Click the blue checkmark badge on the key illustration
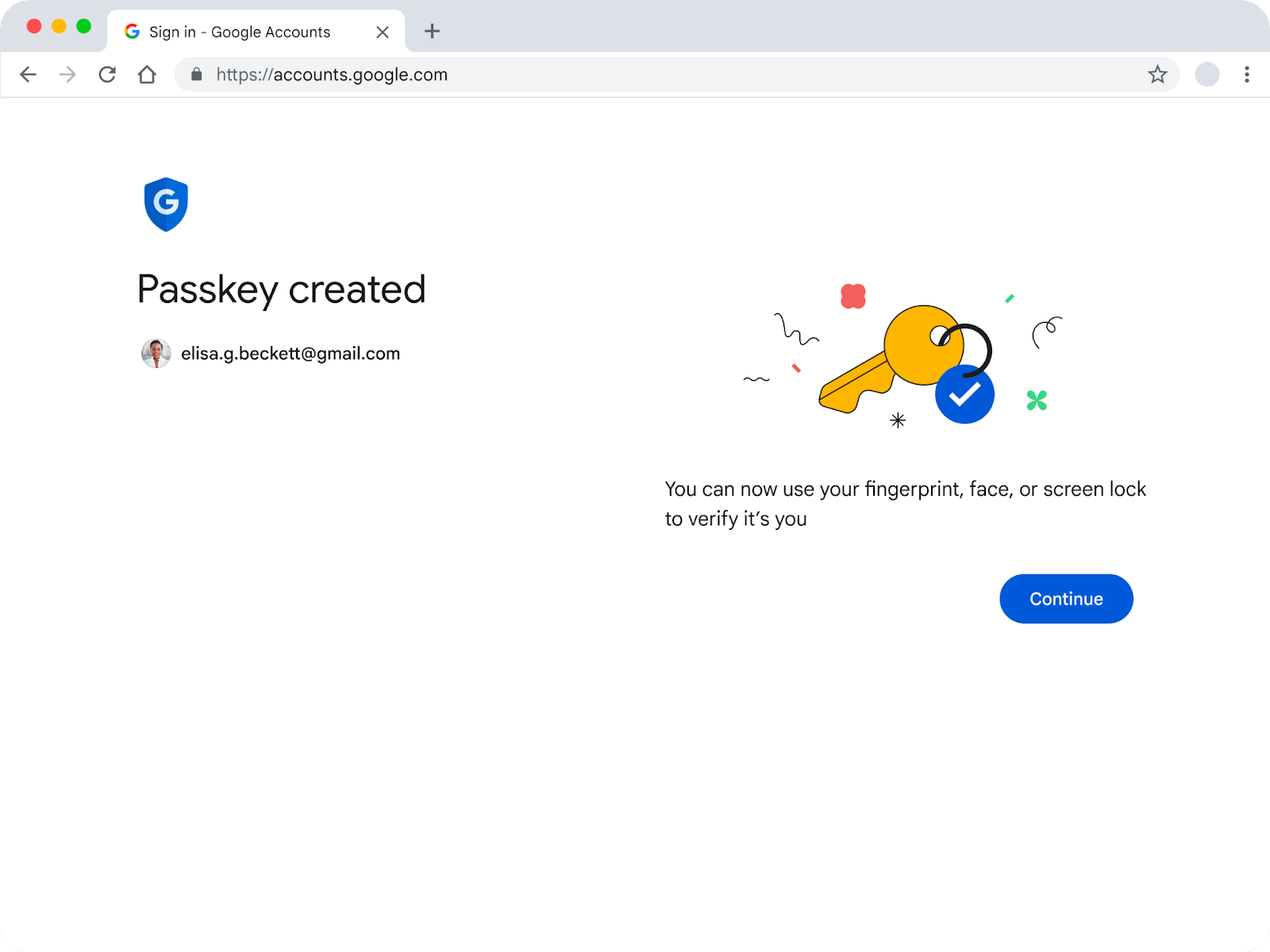1270x952 pixels. (x=965, y=394)
